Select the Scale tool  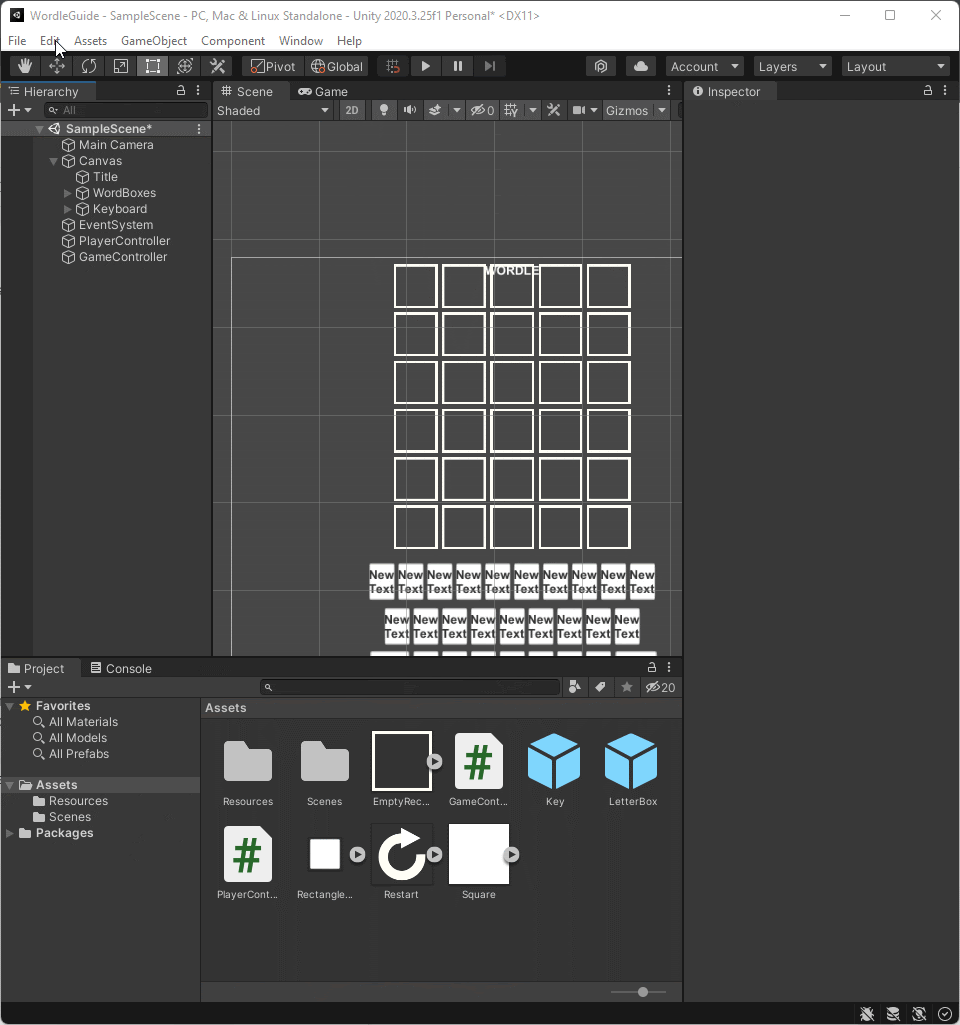pos(121,66)
